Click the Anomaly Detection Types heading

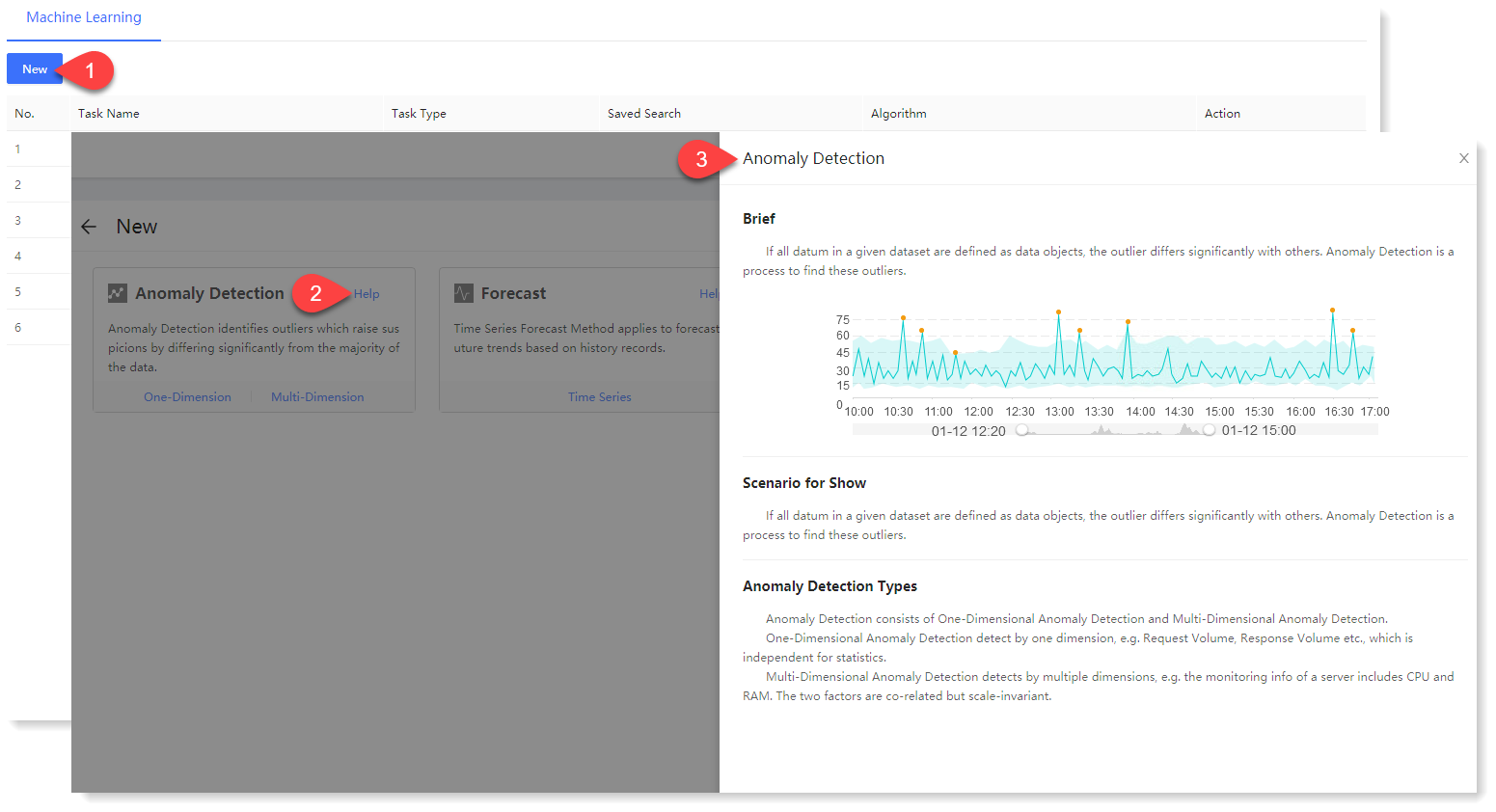830,586
